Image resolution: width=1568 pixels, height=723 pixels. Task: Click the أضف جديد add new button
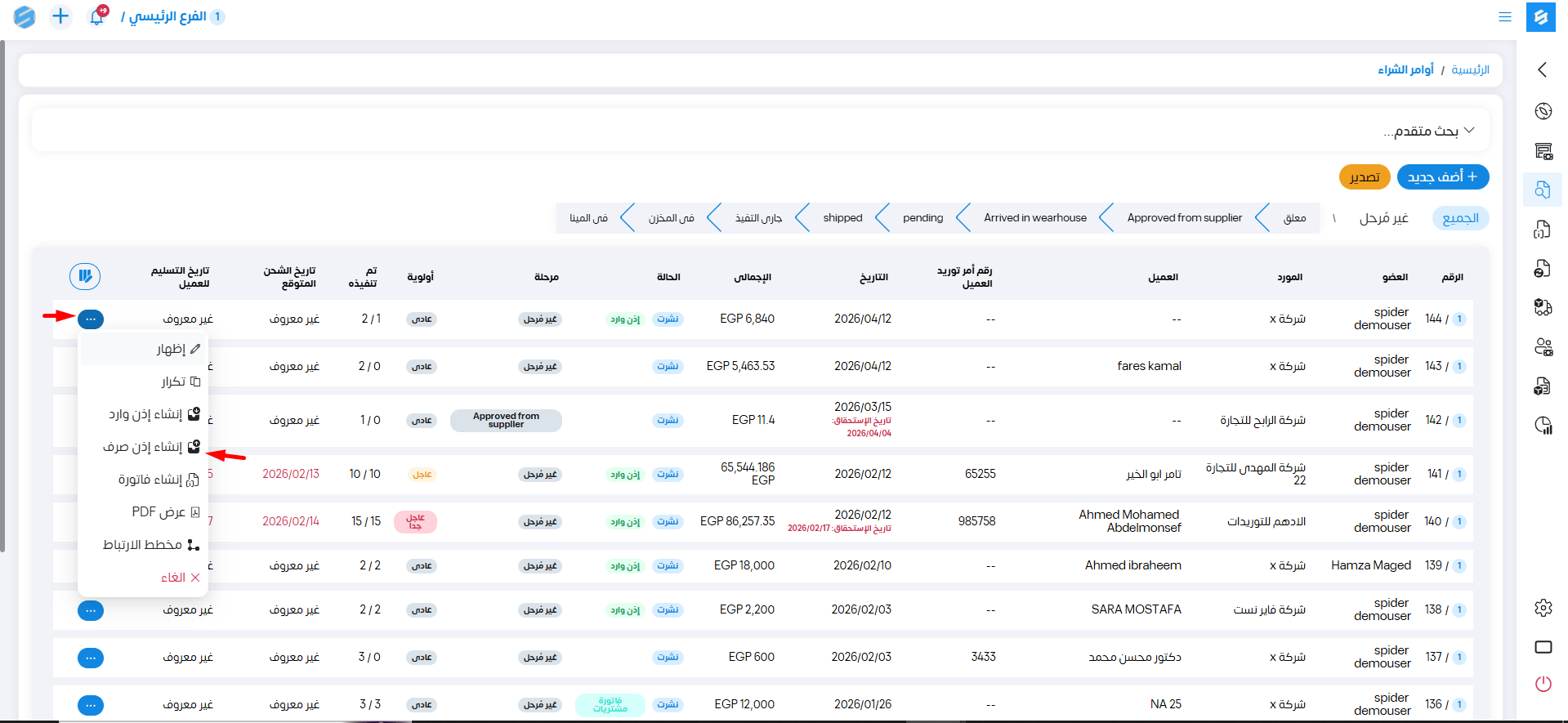[x=1442, y=176]
